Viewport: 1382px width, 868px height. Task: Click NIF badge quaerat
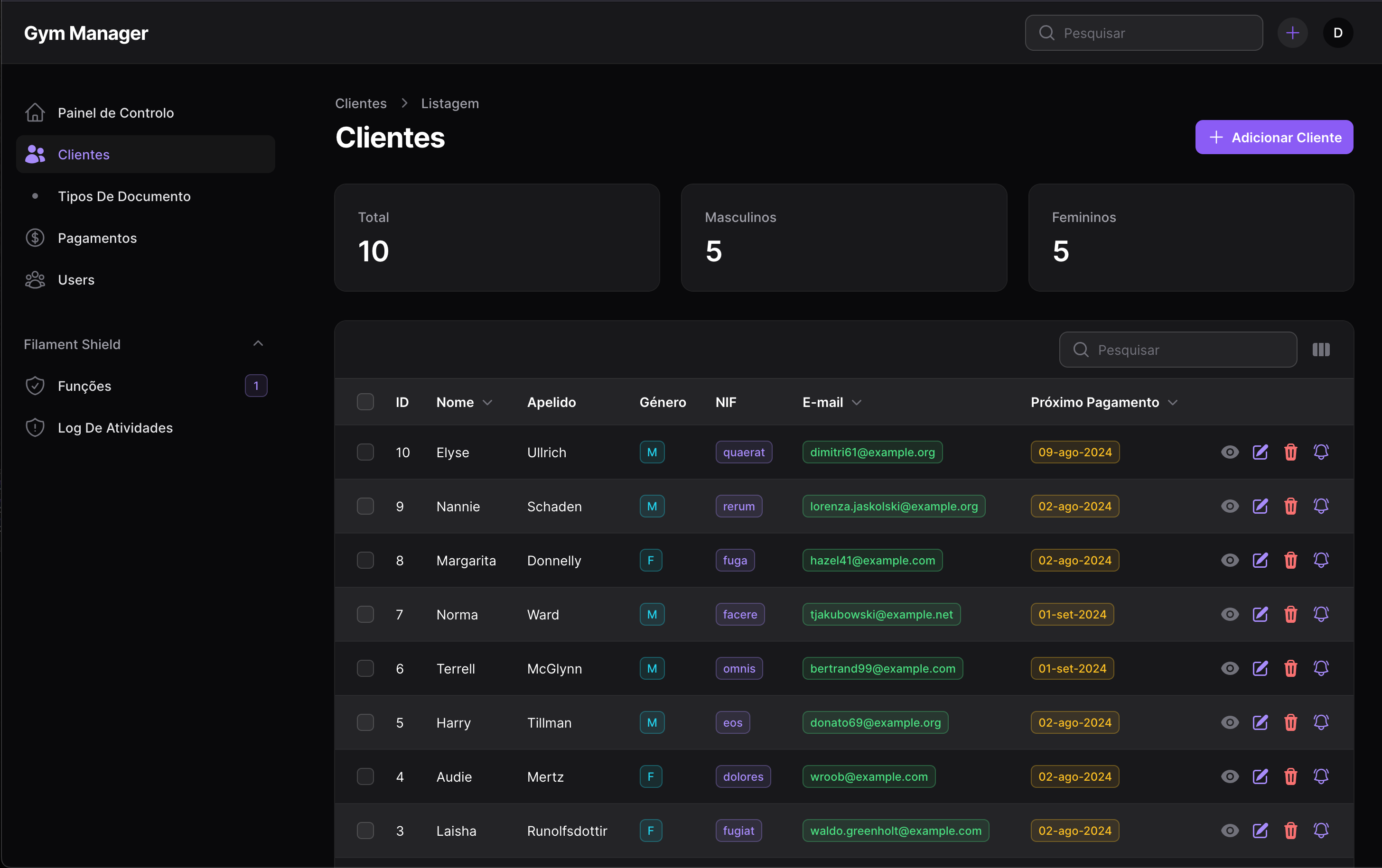(743, 452)
